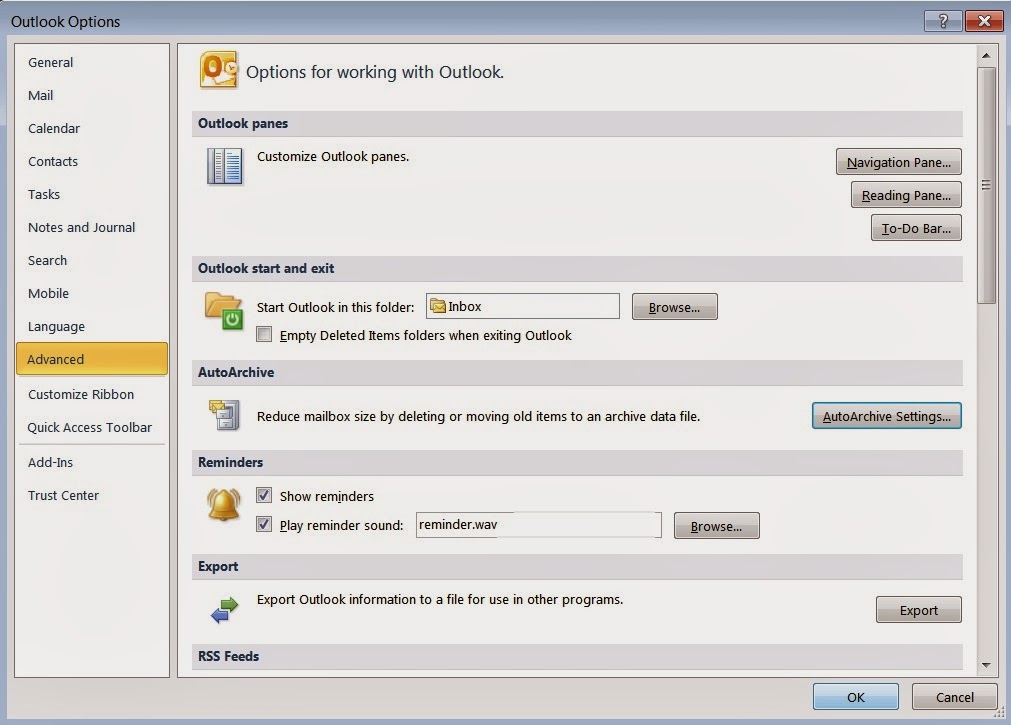1011x725 pixels.
Task: Switch to Language options
Action: 92,326
